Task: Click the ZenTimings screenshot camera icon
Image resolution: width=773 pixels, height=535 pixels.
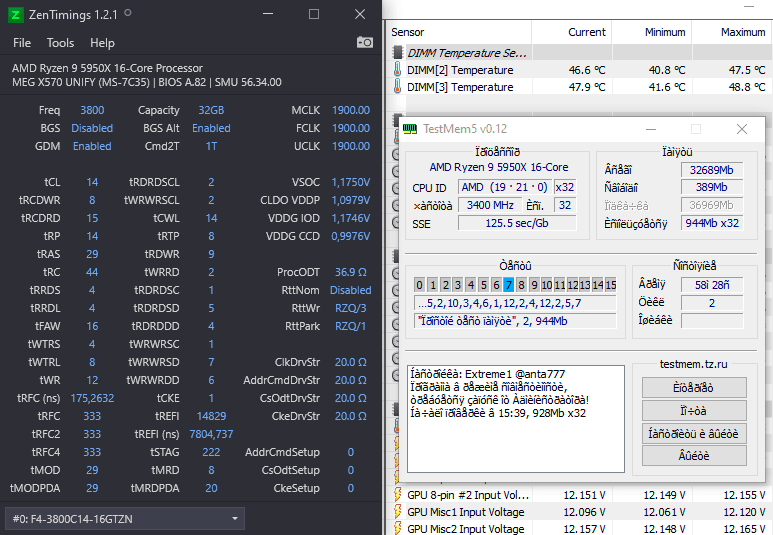Action: 365,42
